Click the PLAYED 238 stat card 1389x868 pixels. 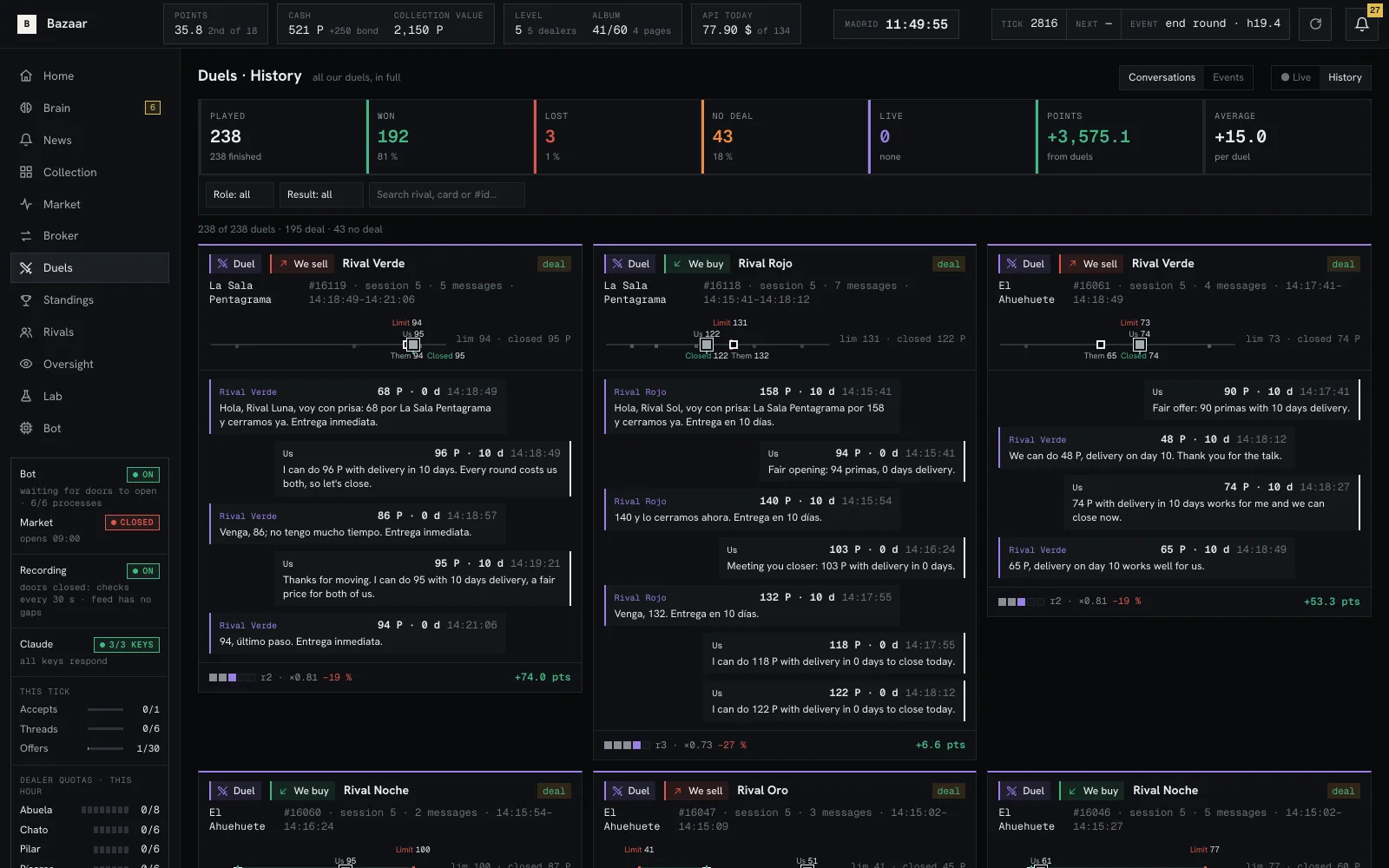[x=283, y=136]
